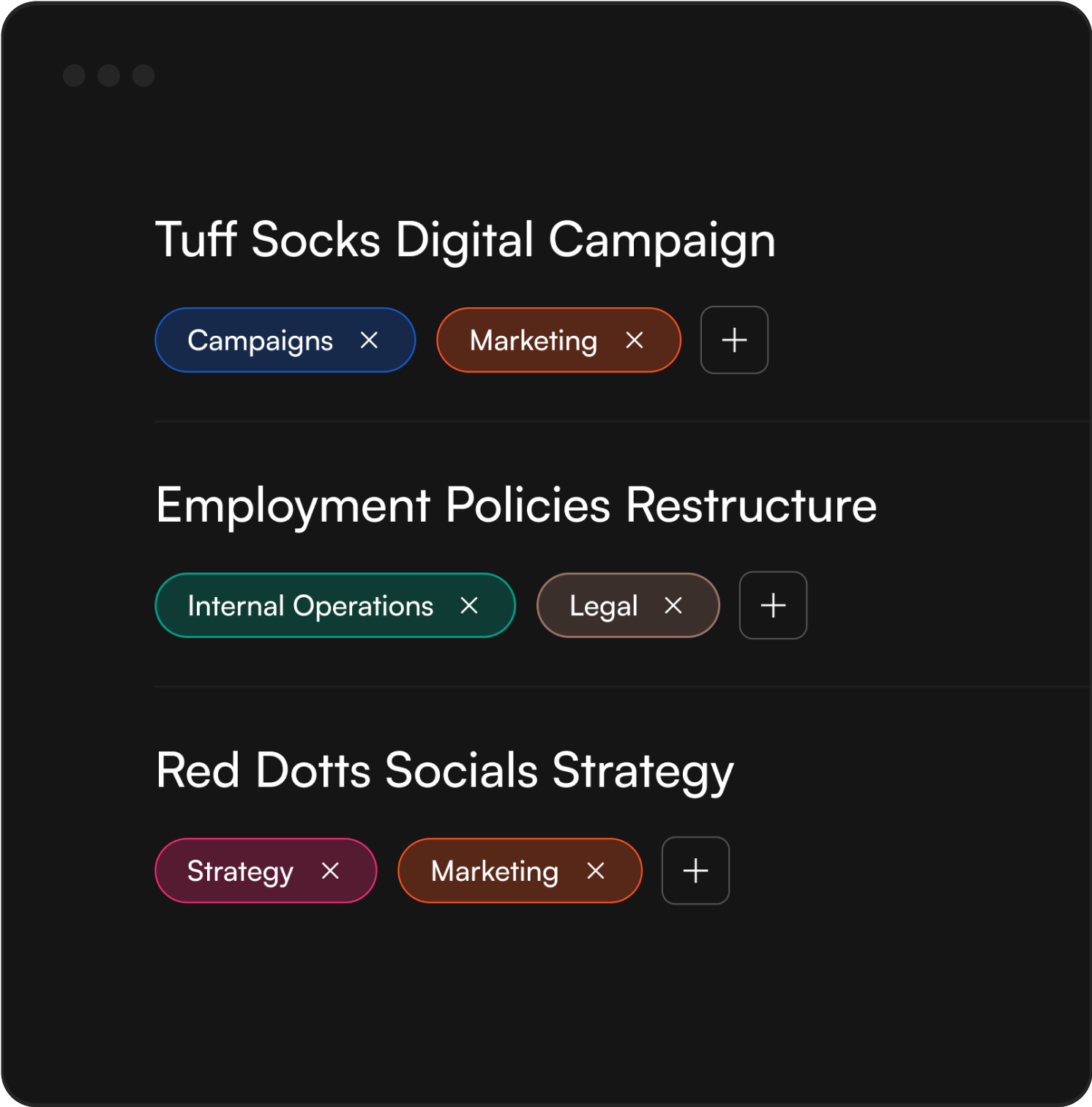
Task: Click the rightmost window control dot
Action: pyautogui.click(x=143, y=75)
